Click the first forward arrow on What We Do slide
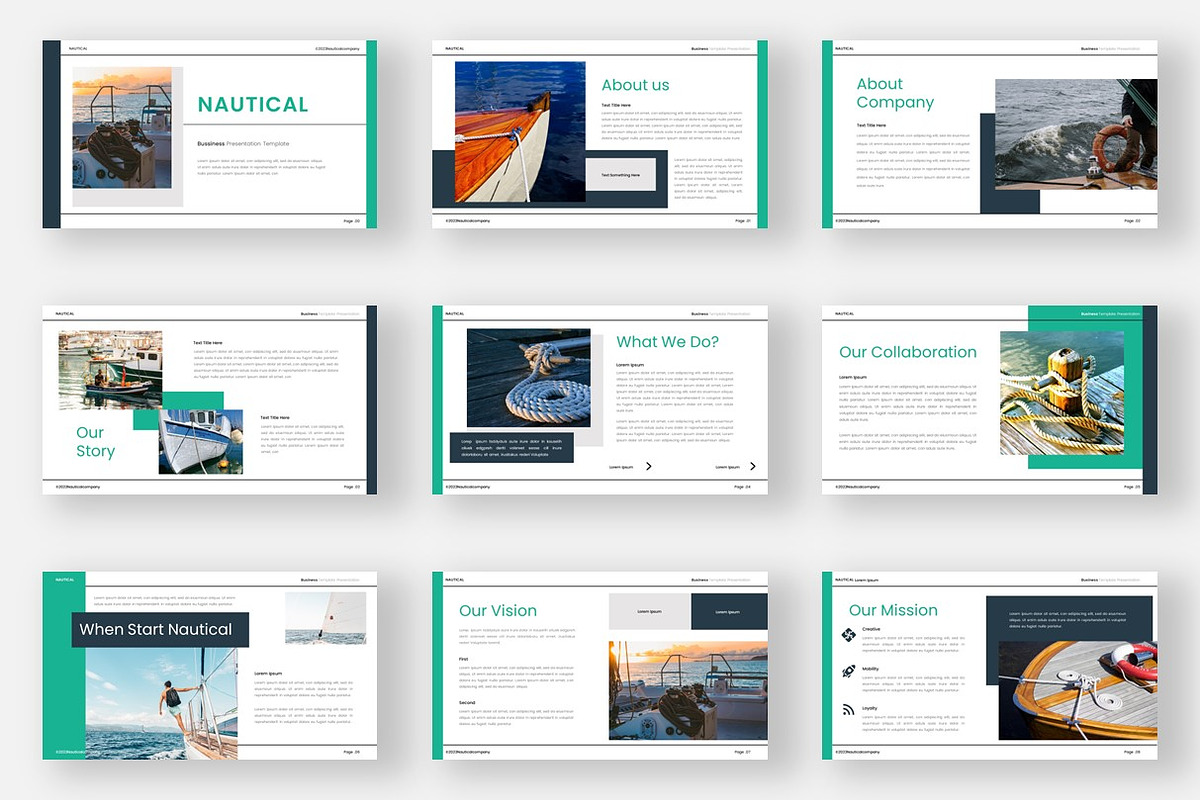Screen dimensions: 1200x800 (649, 466)
